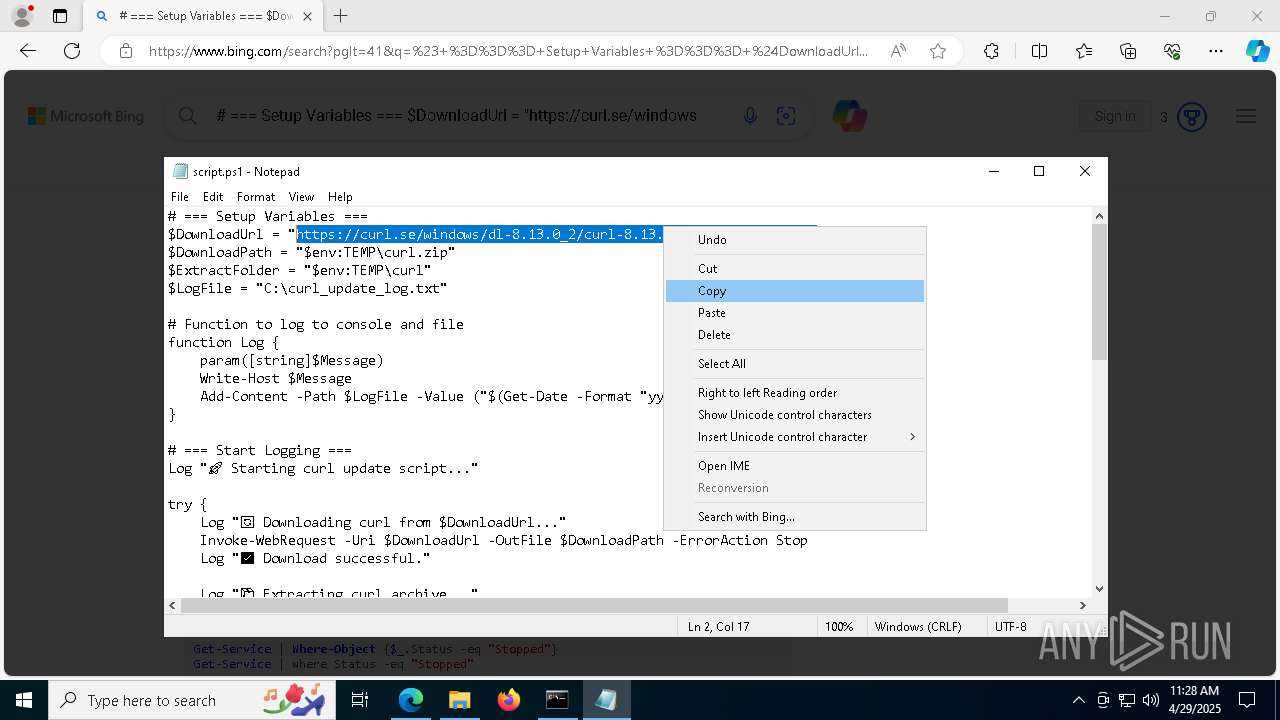1280x720 pixels.
Task: Refresh the Bing page
Action: click(x=72, y=51)
